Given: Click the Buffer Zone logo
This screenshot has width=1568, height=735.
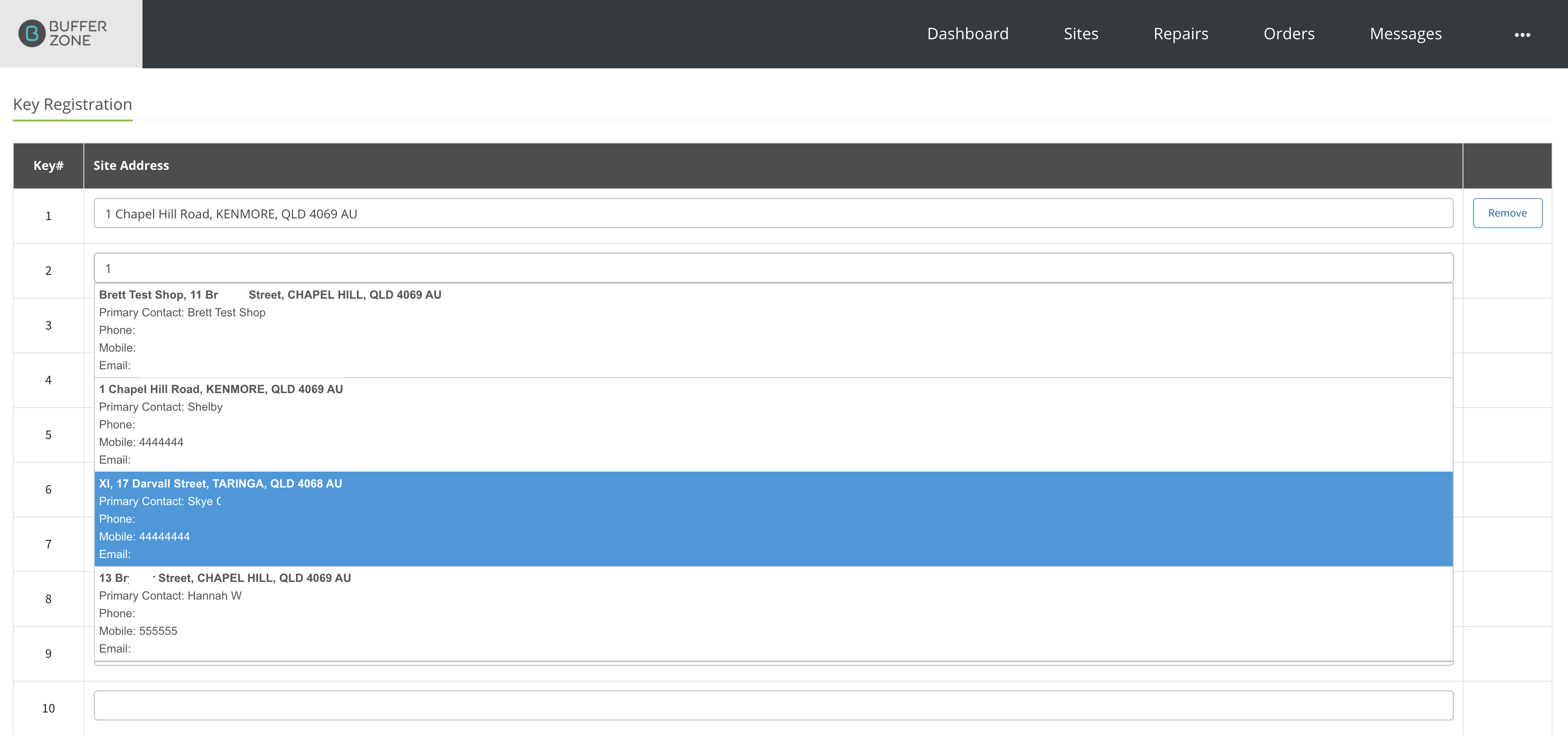Looking at the screenshot, I should click(x=63, y=34).
